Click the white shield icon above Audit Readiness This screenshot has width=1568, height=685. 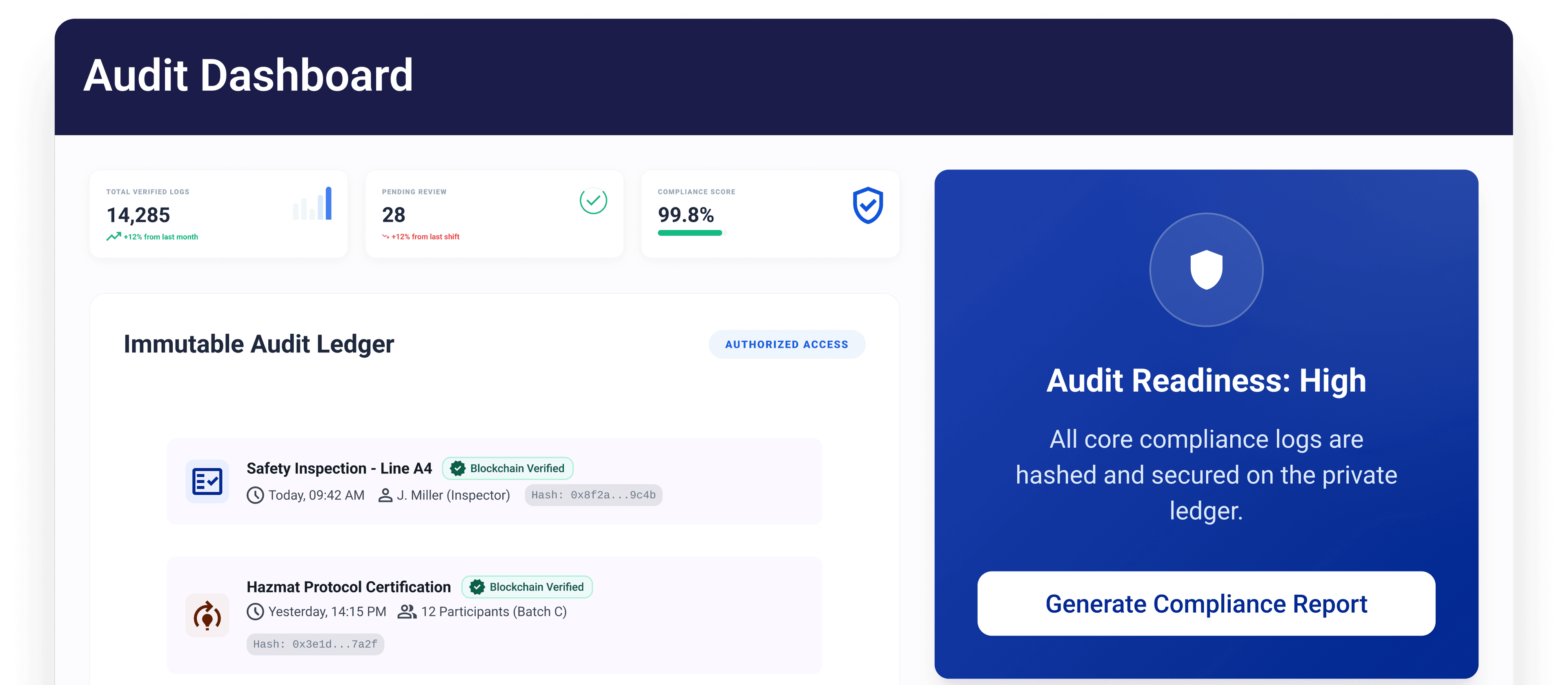[1206, 269]
